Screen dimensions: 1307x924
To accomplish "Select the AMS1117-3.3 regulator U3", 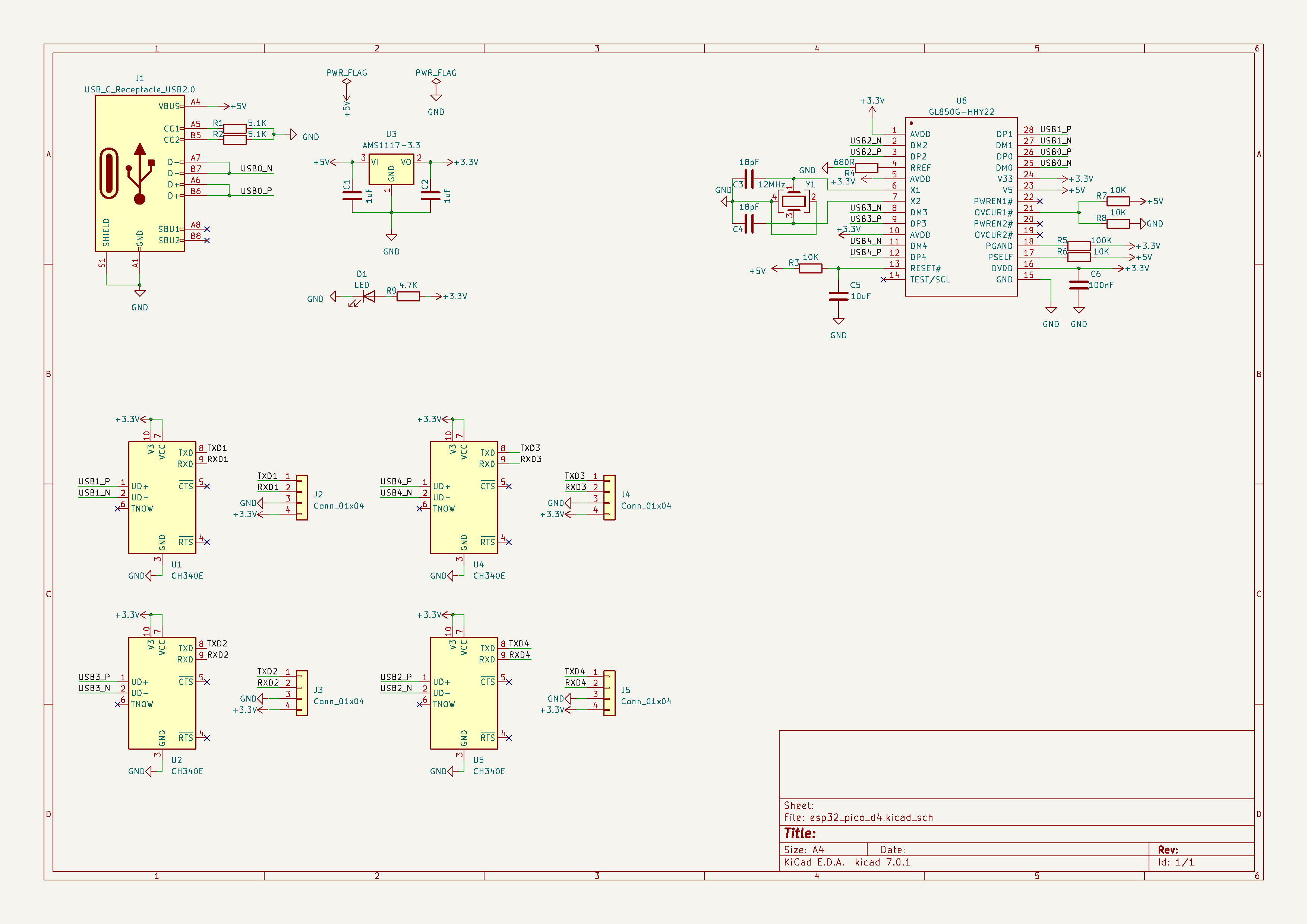I will [x=391, y=169].
